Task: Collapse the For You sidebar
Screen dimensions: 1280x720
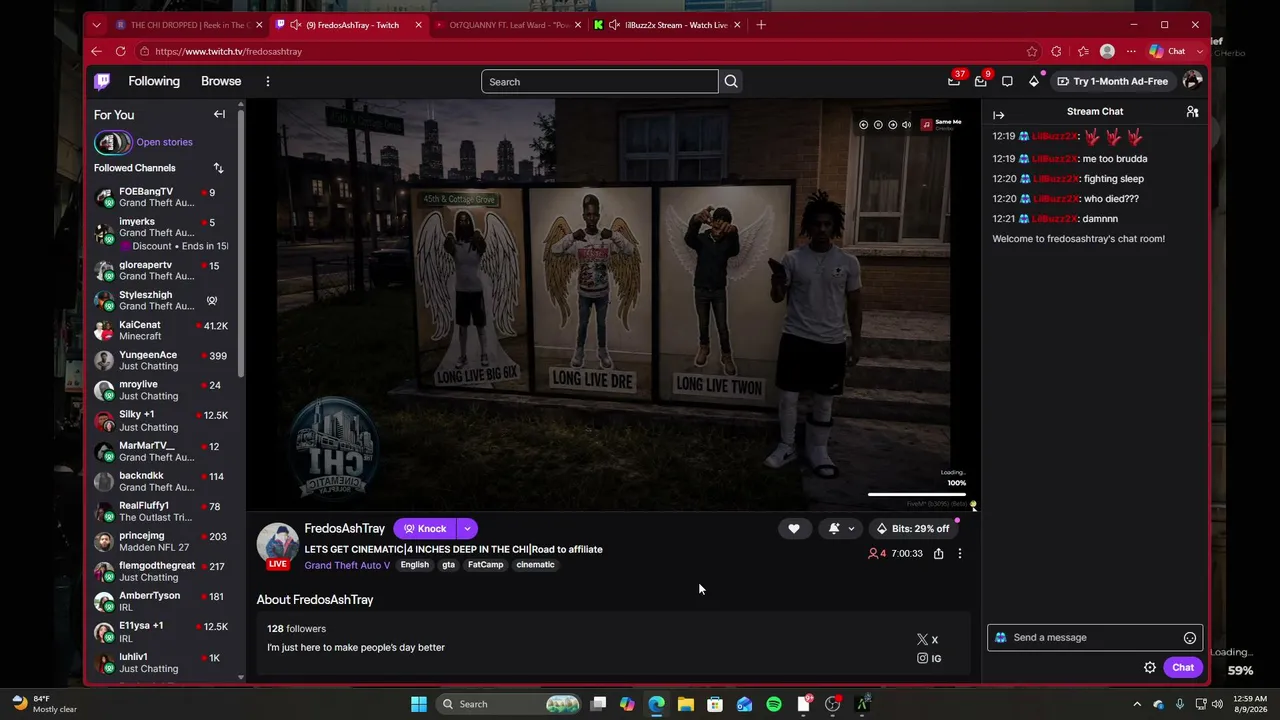Action: 219,114
